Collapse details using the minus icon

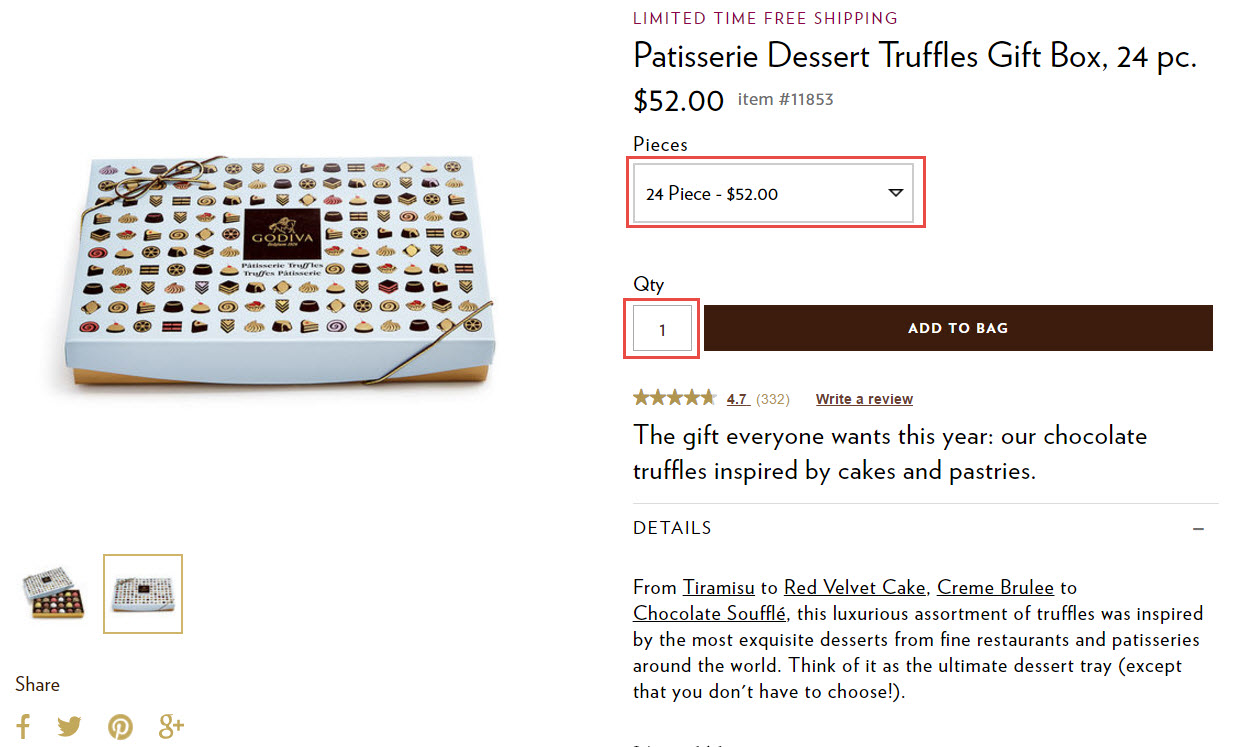[1198, 529]
